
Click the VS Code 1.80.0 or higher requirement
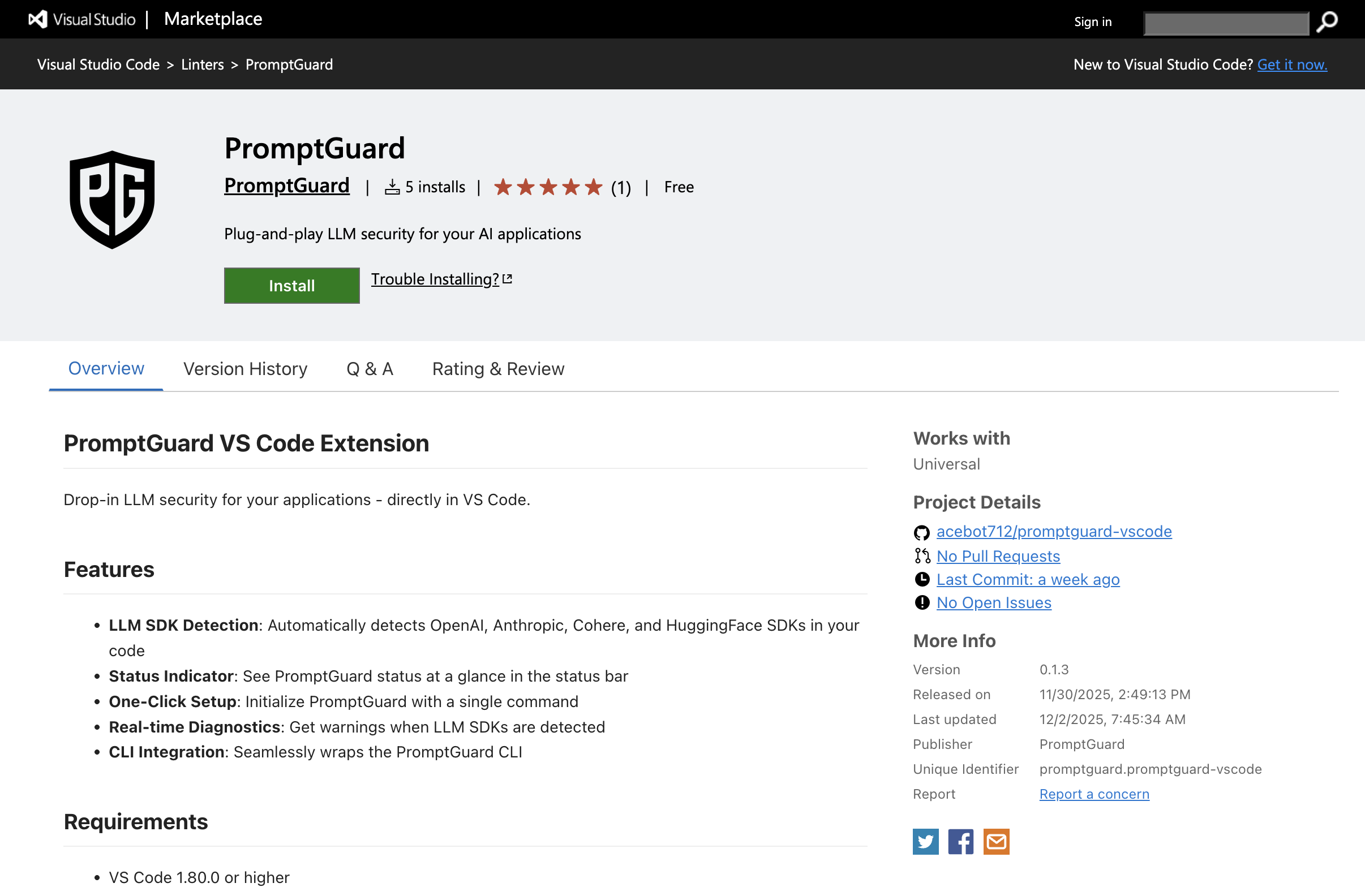tap(199, 877)
